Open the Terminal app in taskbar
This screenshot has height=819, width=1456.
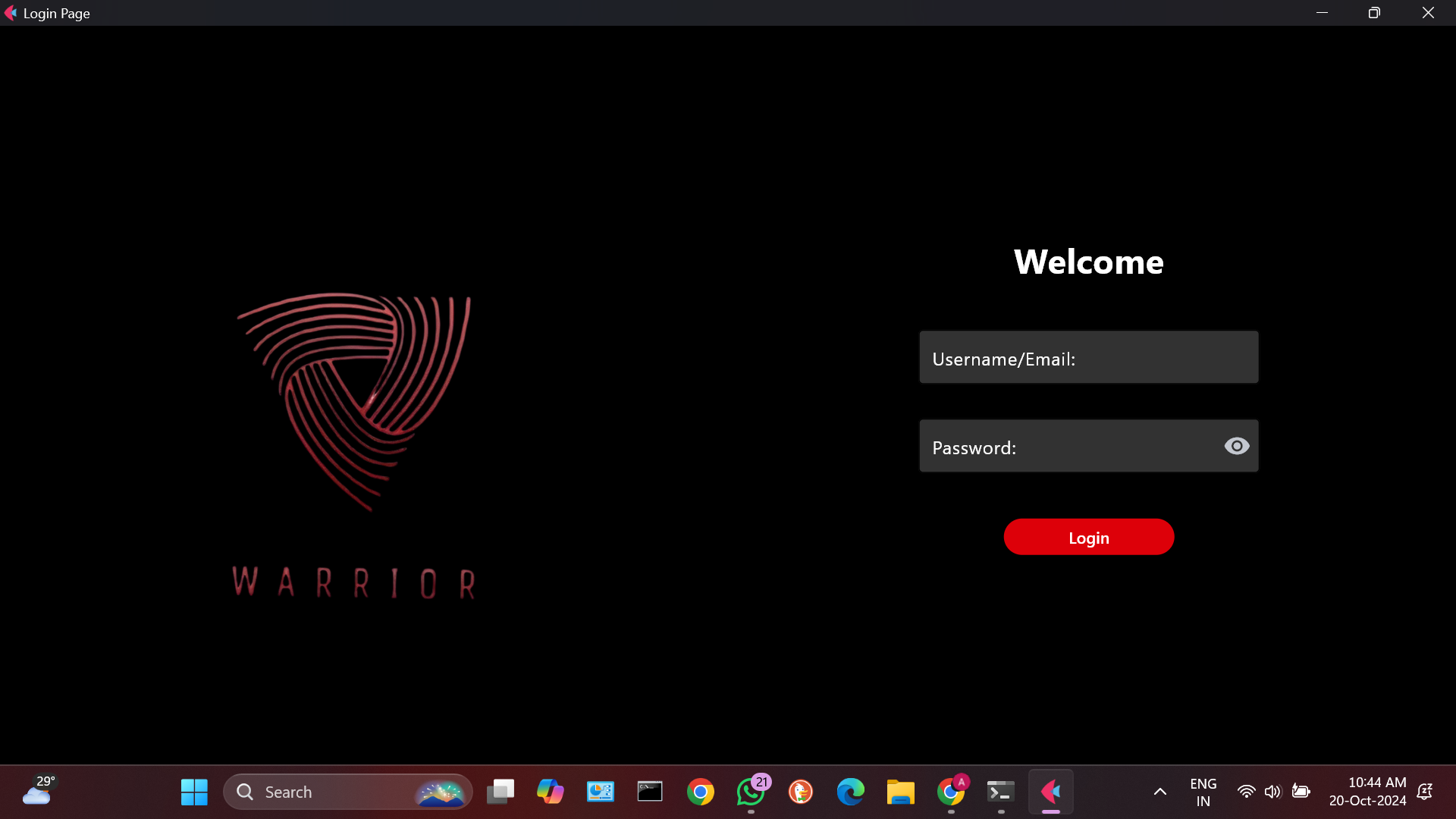click(x=1000, y=792)
